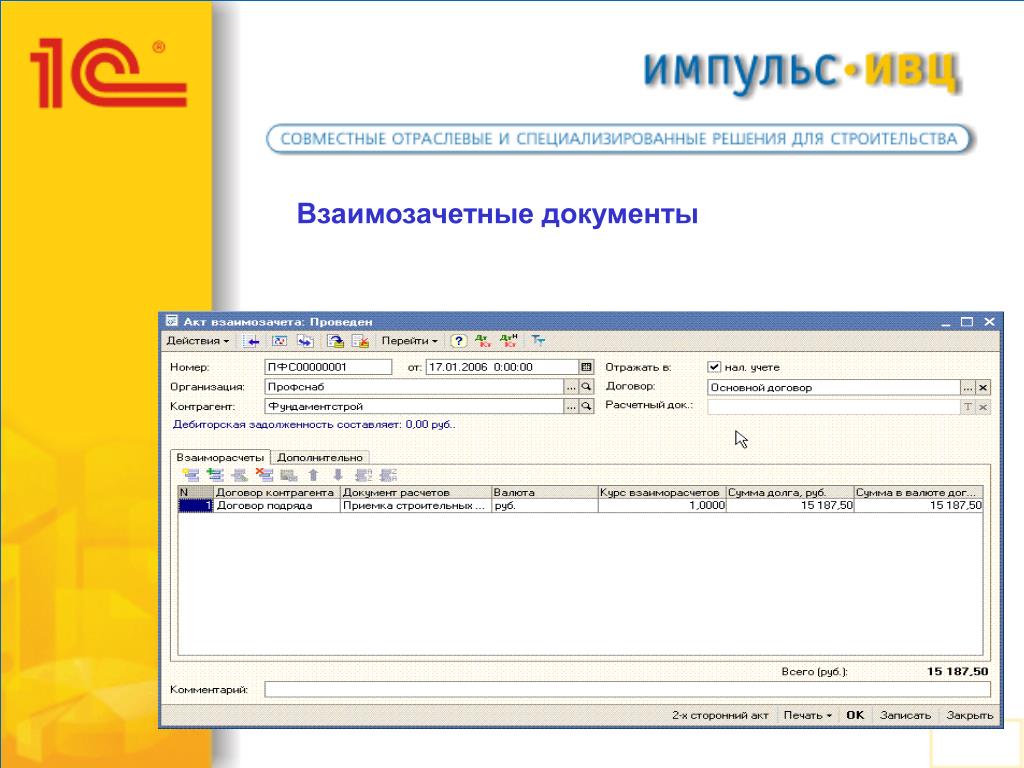
Task: Click the Комментарий input field
Action: pos(627,689)
